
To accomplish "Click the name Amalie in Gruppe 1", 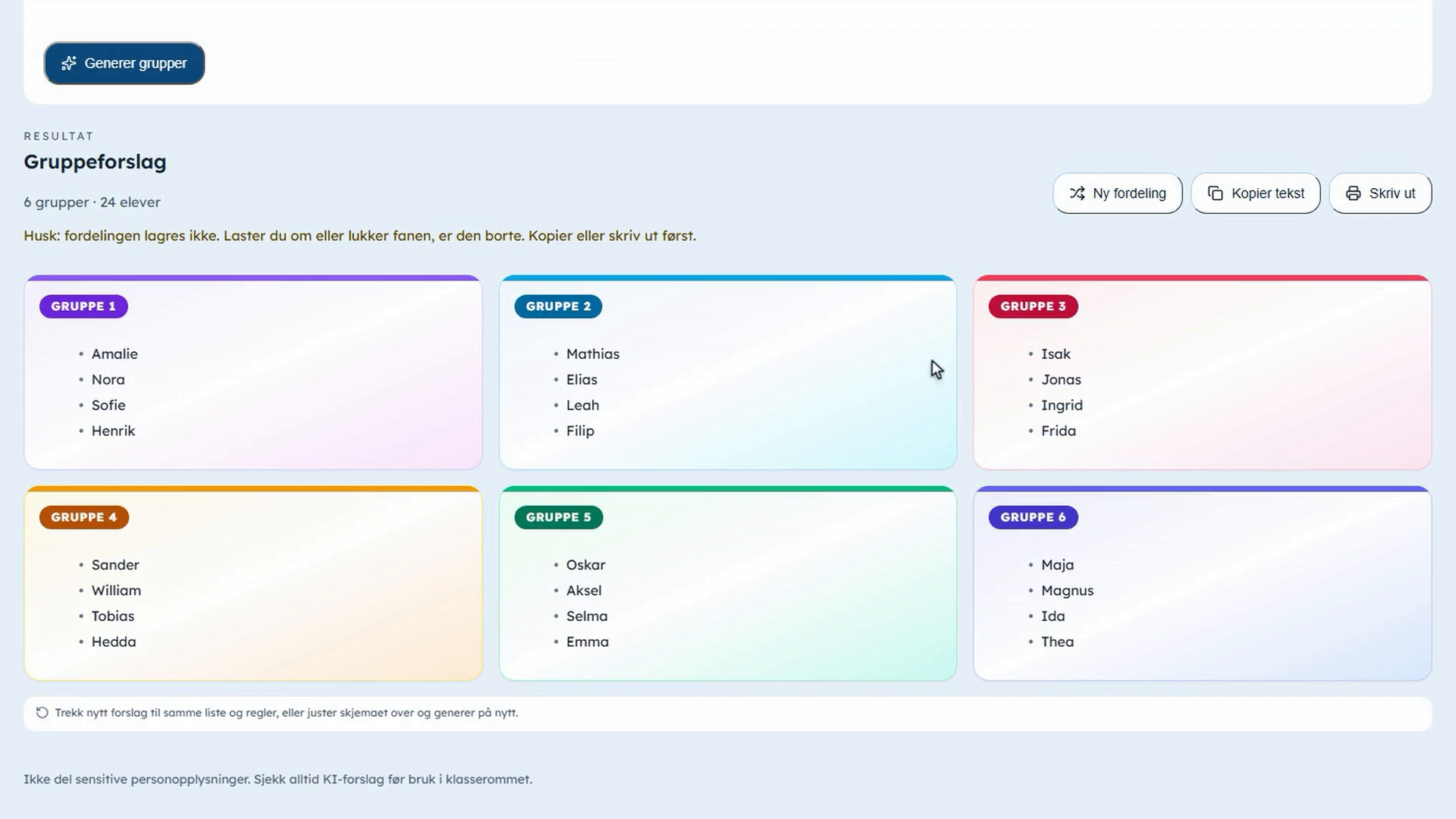I will (x=115, y=354).
